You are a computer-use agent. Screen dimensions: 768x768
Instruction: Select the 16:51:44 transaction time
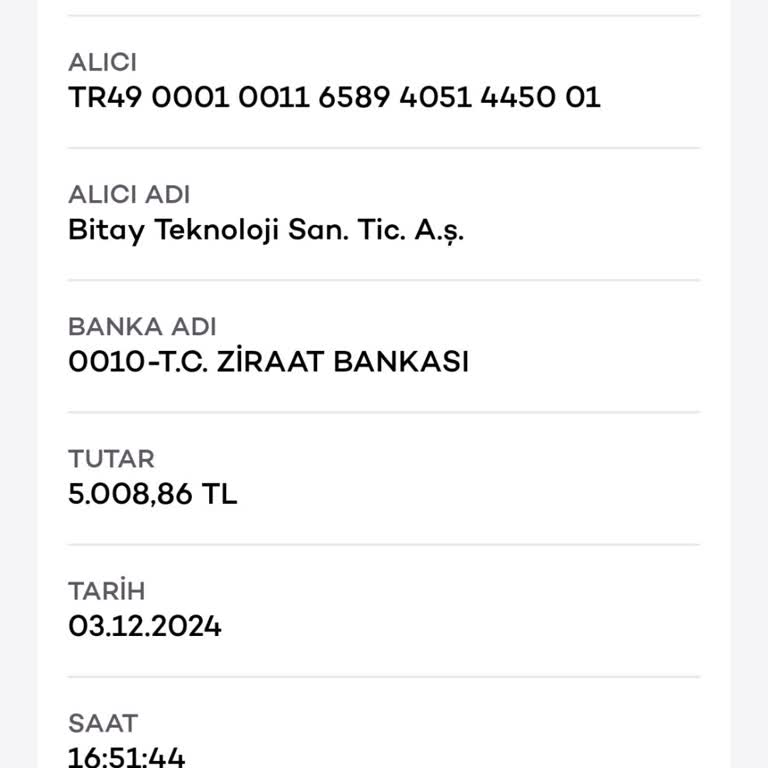pos(127,757)
